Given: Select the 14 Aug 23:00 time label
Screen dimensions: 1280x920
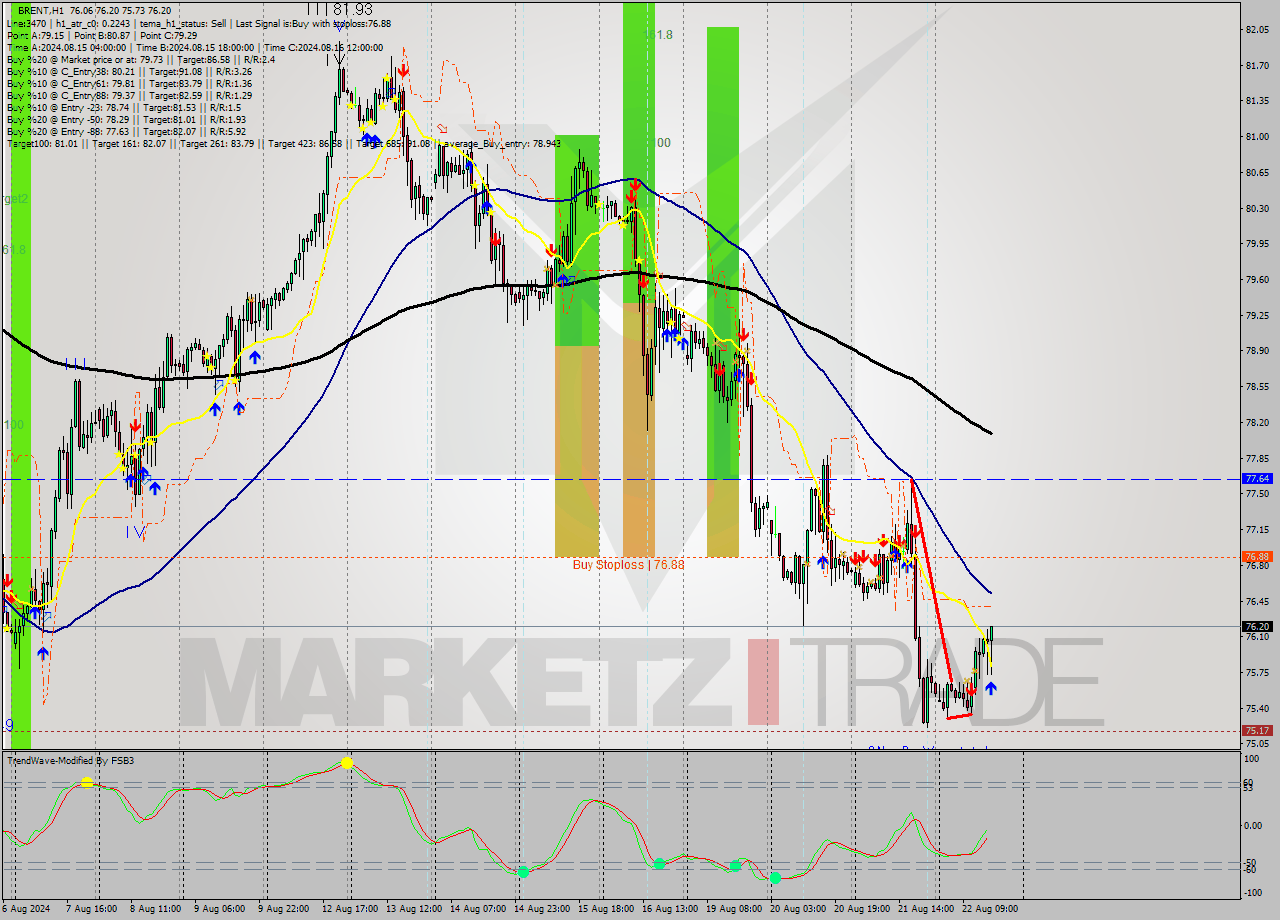Looking at the screenshot, I should [542, 910].
